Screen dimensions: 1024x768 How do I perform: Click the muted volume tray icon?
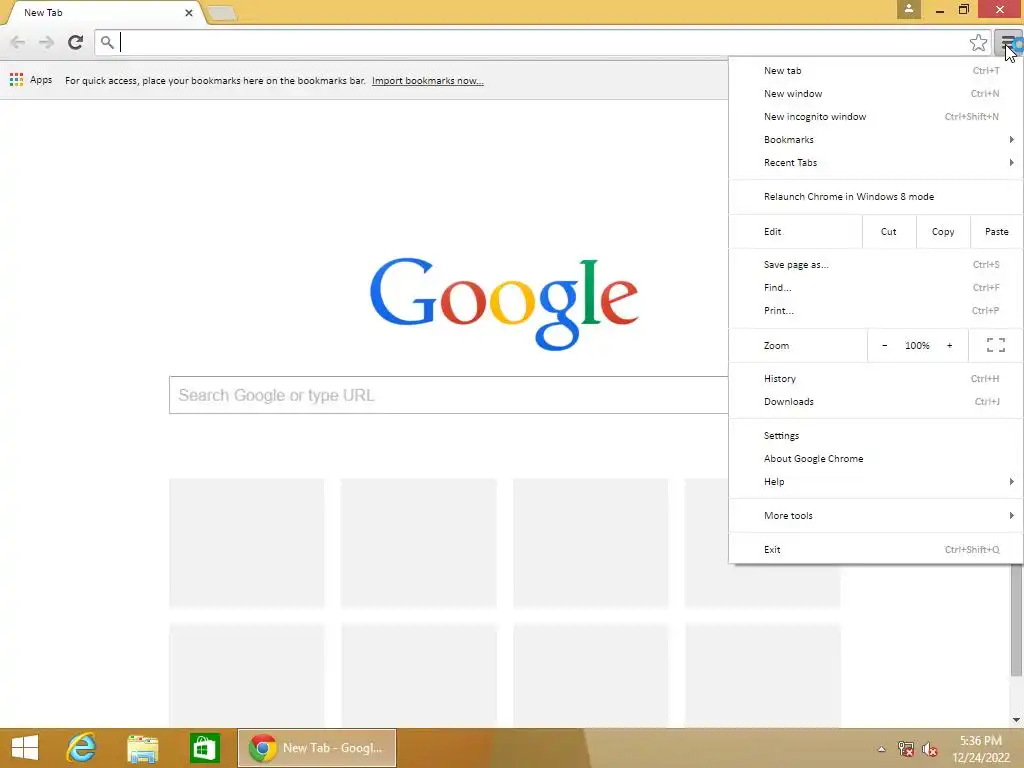[x=930, y=749]
